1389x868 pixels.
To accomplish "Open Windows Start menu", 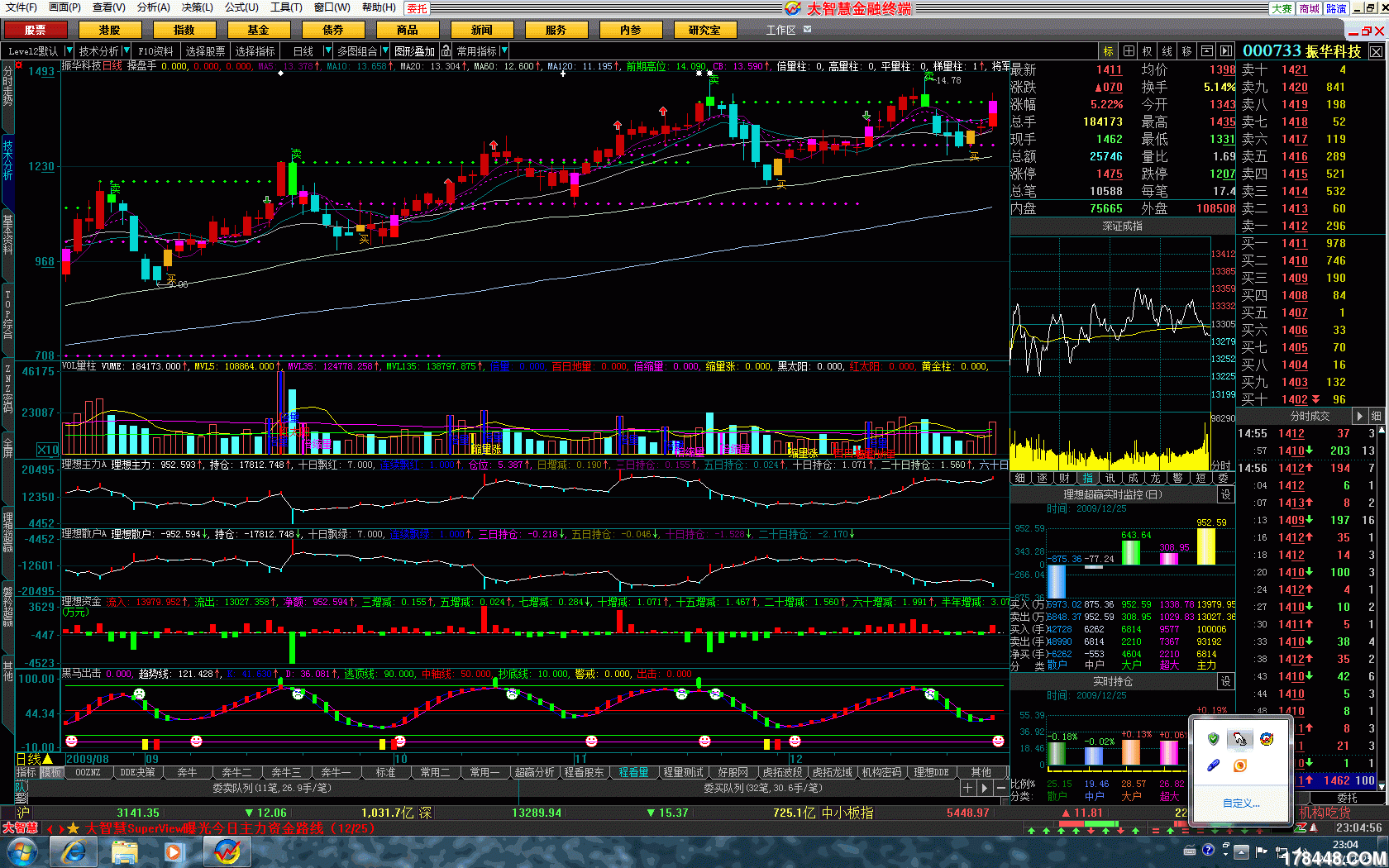I will [x=21, y=851].
